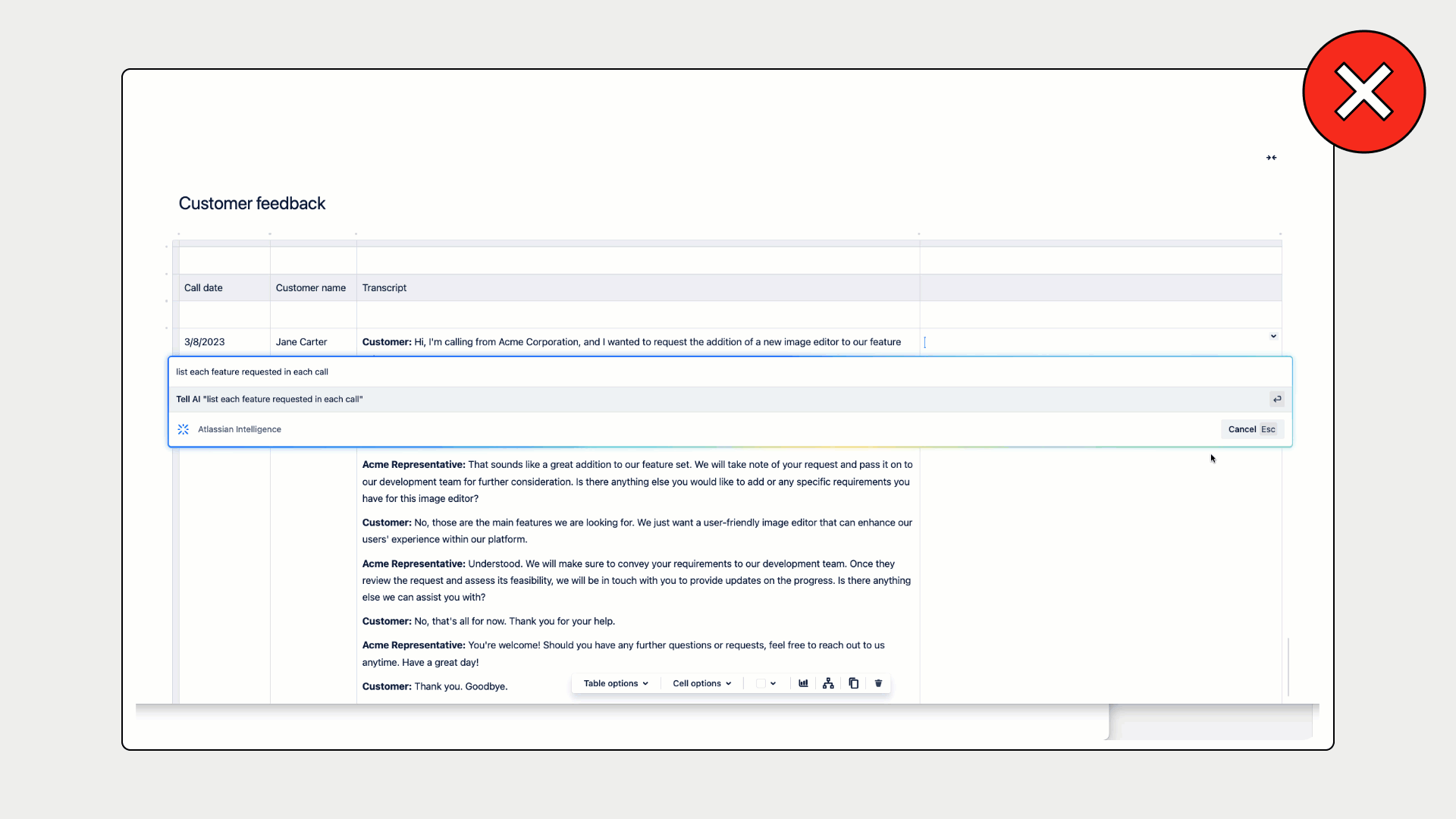
Task: Click the red X close badge
Action: [1363, 92]
